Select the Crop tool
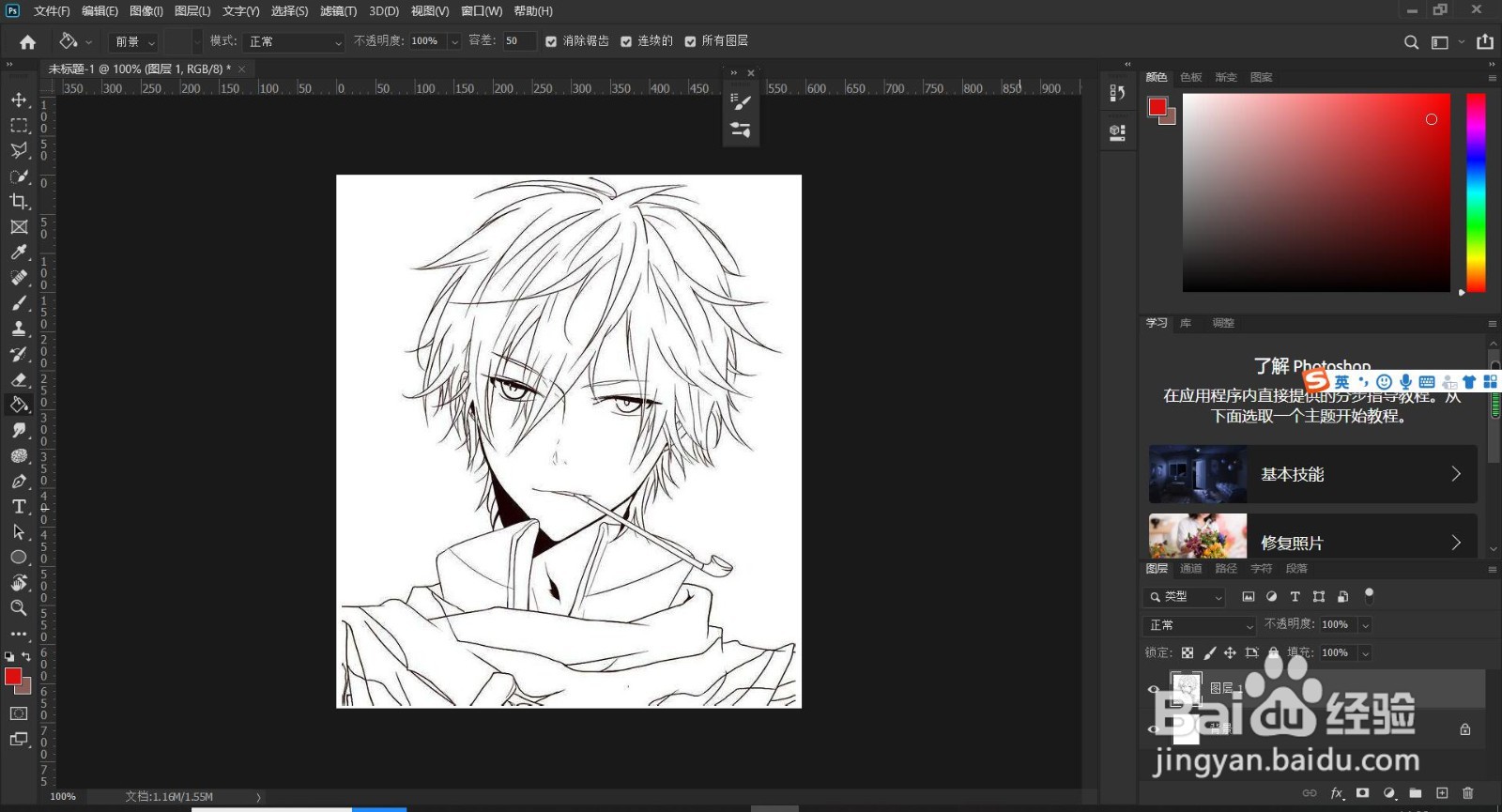The width and height of the screenshot is (1502, 812). [19, 201]
